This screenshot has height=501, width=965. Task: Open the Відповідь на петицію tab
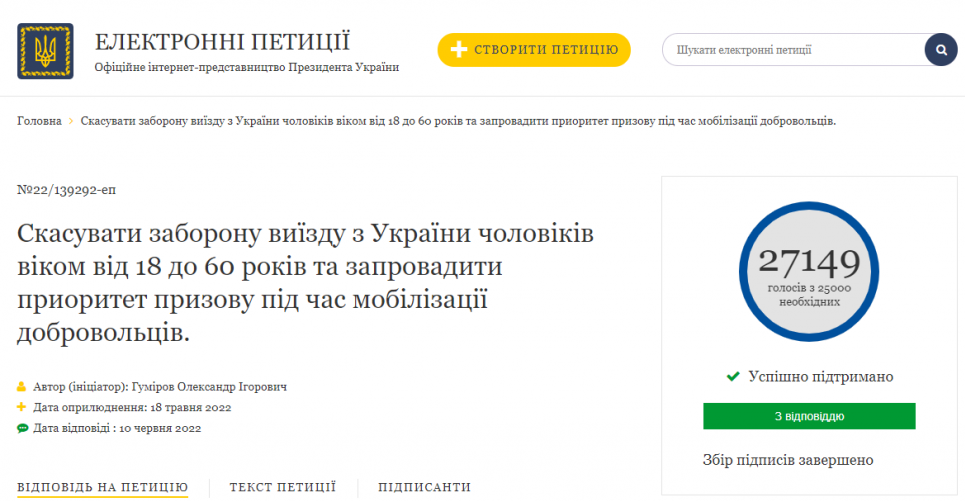point(102,487)
